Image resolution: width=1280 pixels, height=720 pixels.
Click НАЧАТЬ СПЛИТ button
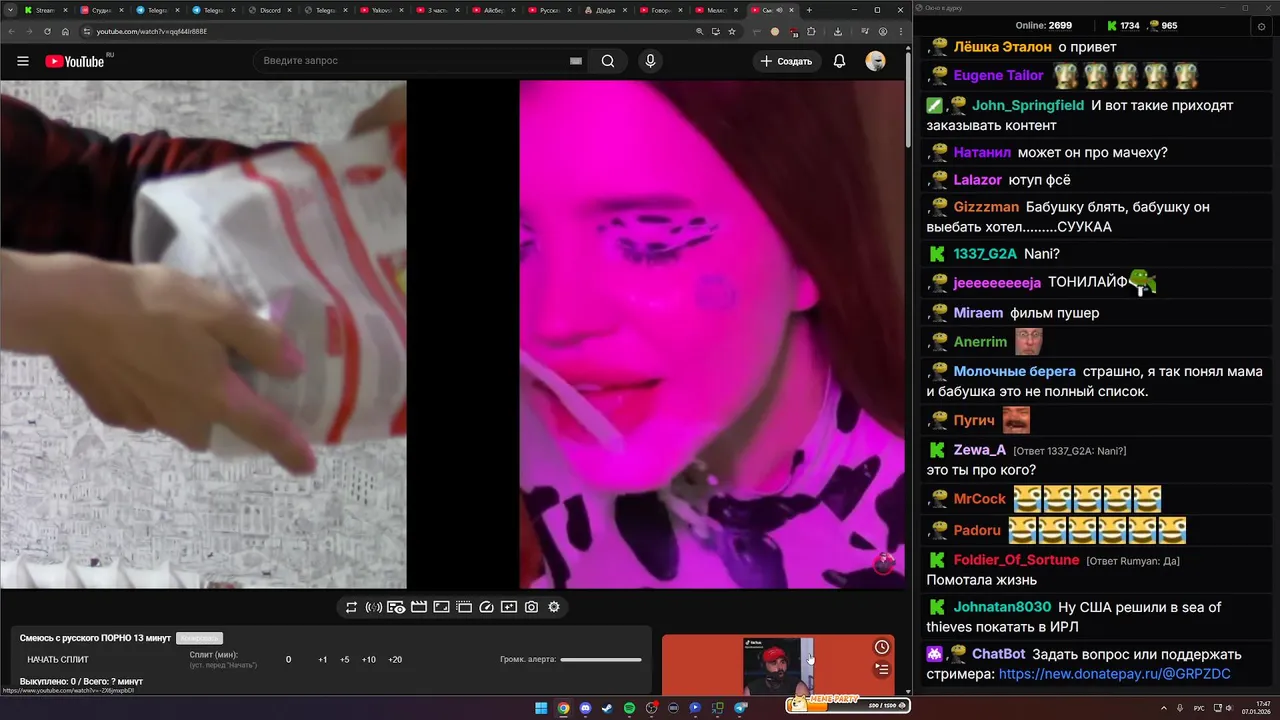58,660
